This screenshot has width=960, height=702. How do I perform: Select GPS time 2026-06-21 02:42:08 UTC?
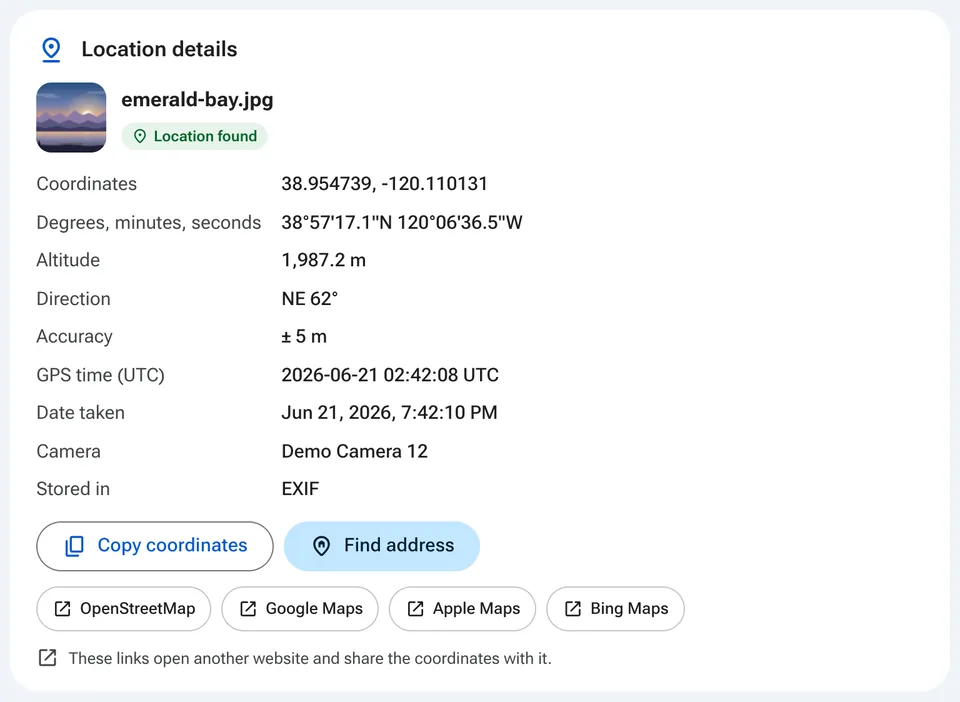click(390, 375)
